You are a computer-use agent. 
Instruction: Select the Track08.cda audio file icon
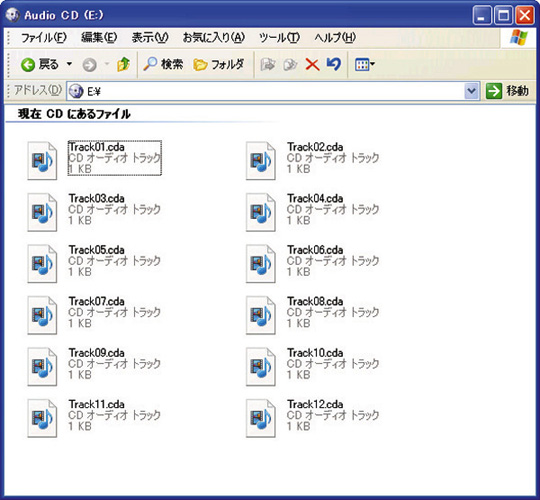(x=261, y=315)
